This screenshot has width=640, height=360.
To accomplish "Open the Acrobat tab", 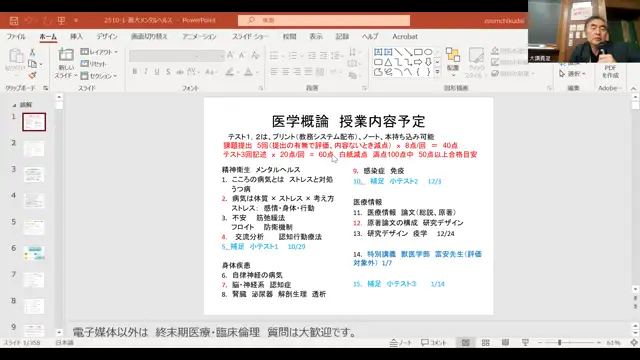I will click(x=405, y=36).
